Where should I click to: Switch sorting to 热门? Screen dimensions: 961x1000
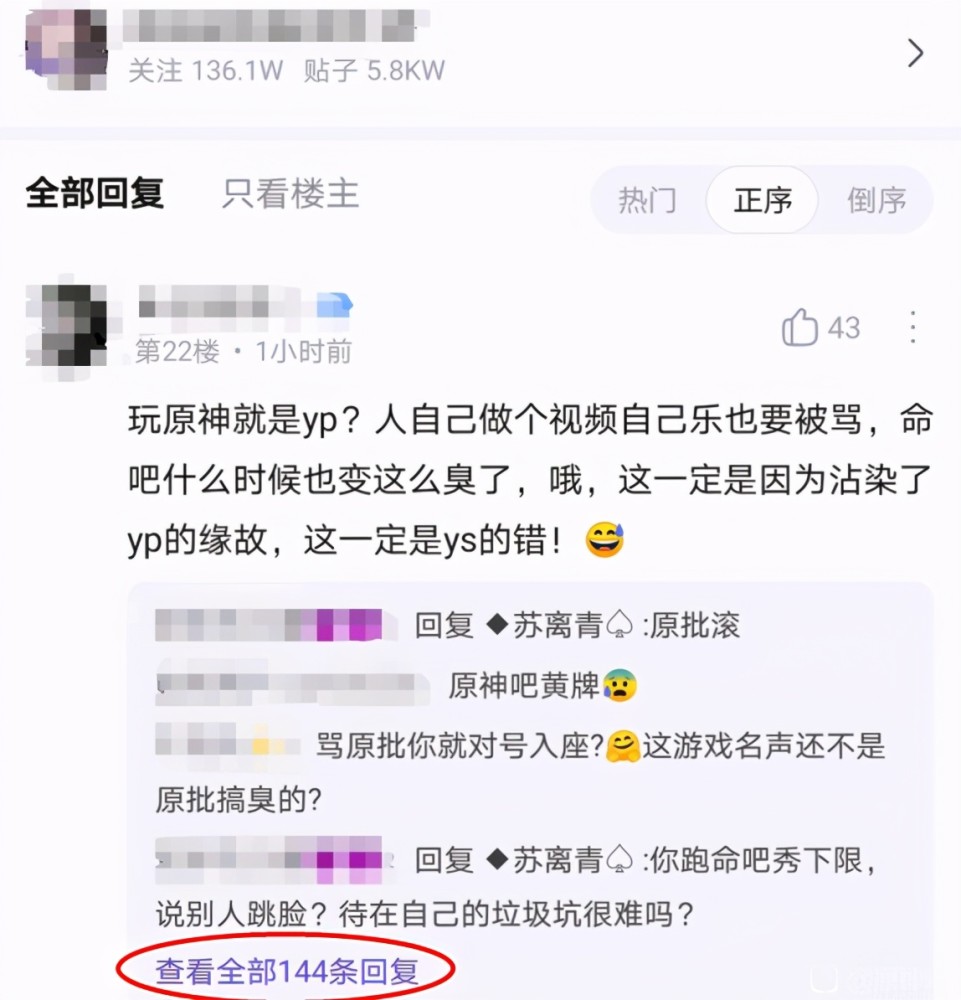coord(647,200)
